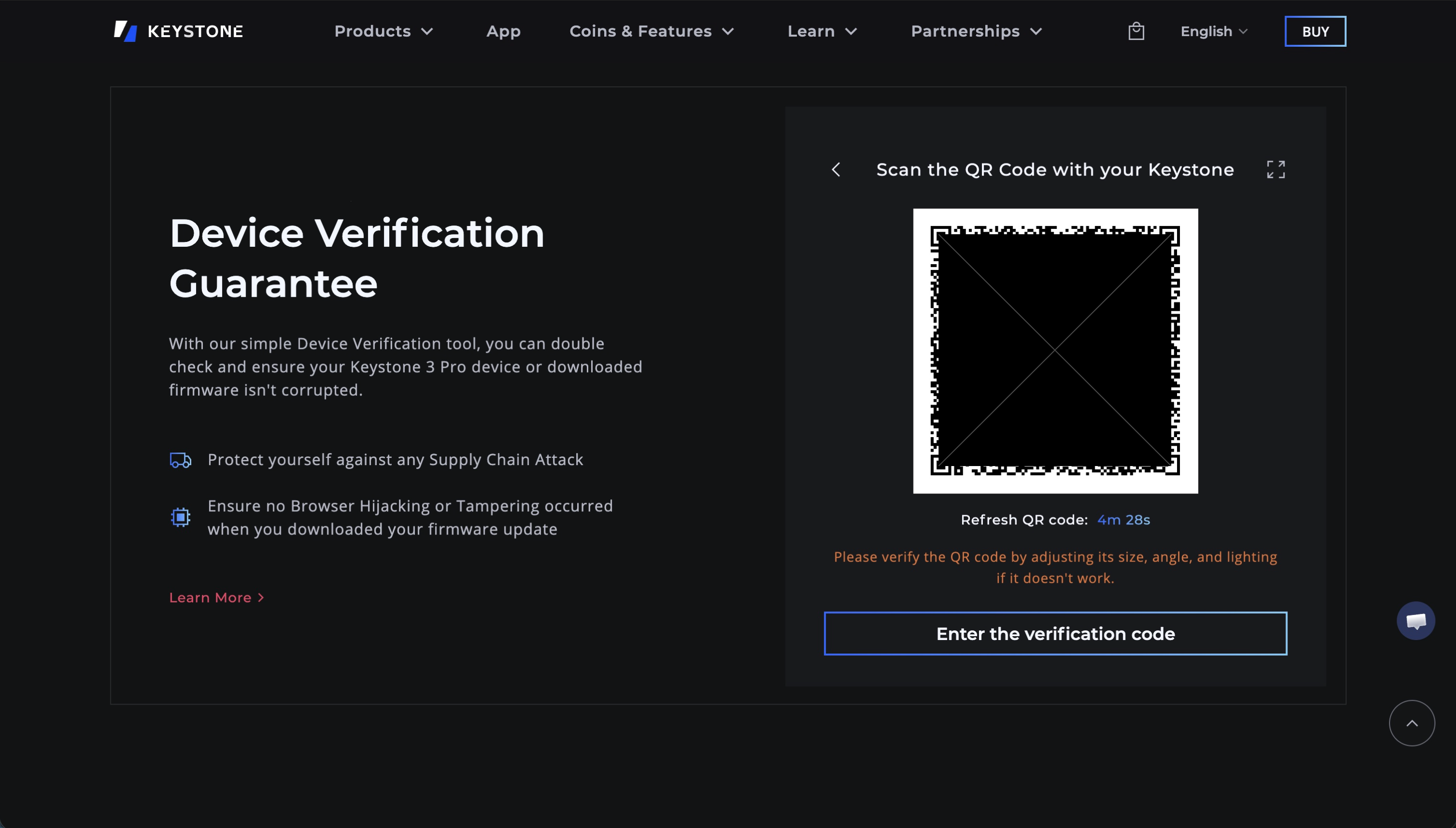The height and width of the screenshot is (828, 1456).
Task: Click the orange QR adjusting hint text
Action: tap(1055, 568)
